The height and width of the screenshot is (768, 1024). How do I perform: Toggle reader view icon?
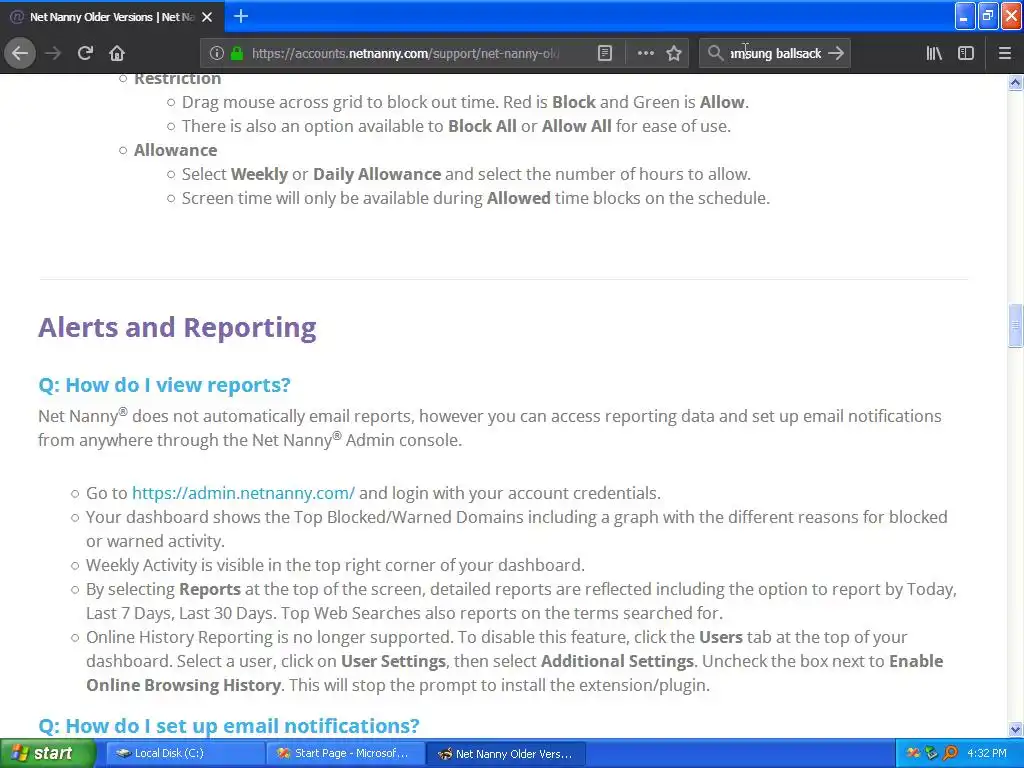pos(605,53)
